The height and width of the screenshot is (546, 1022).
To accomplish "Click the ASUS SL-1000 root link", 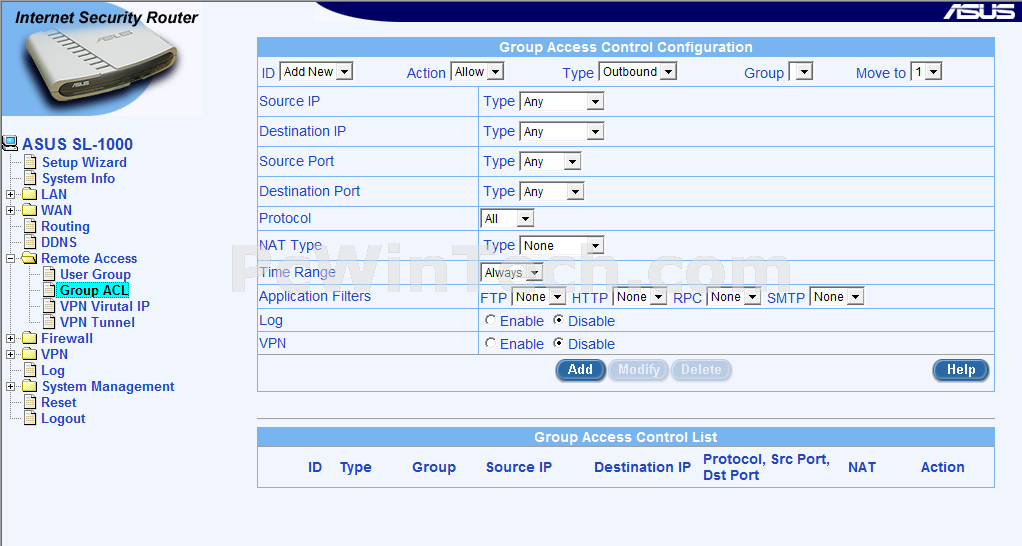I will click(x=78, y=144).
